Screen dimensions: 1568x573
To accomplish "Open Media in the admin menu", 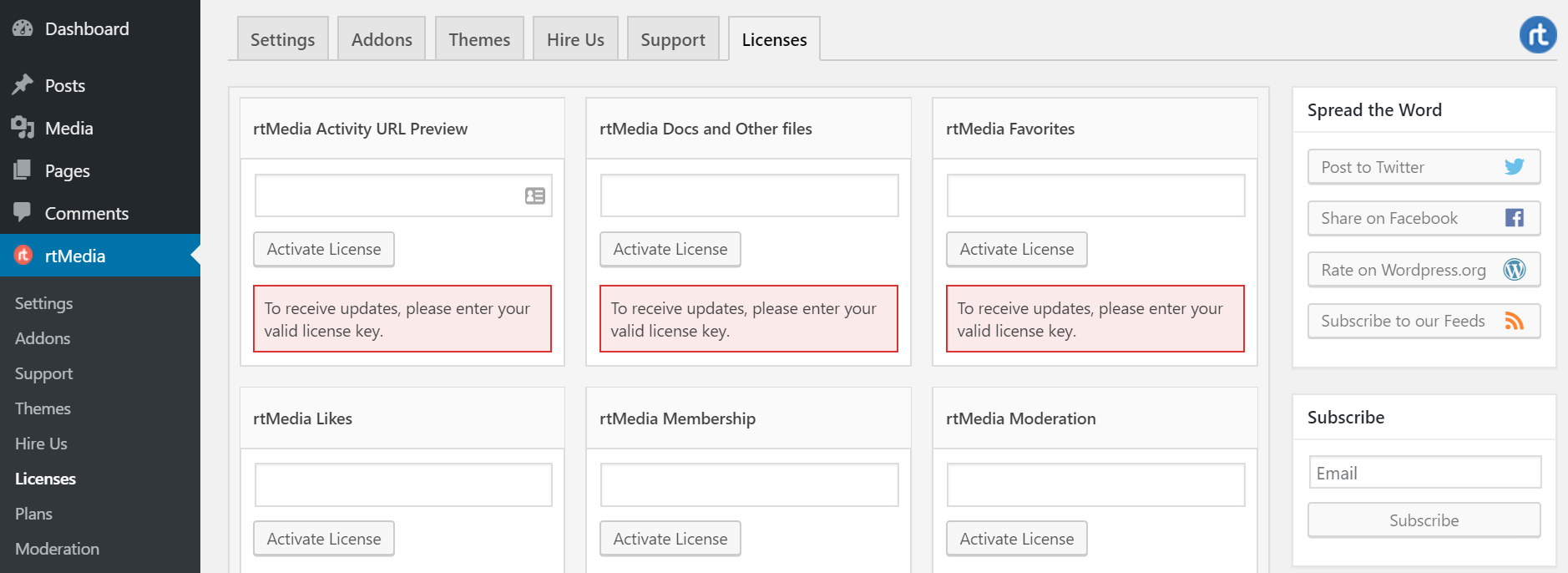I will click(100, 128).
